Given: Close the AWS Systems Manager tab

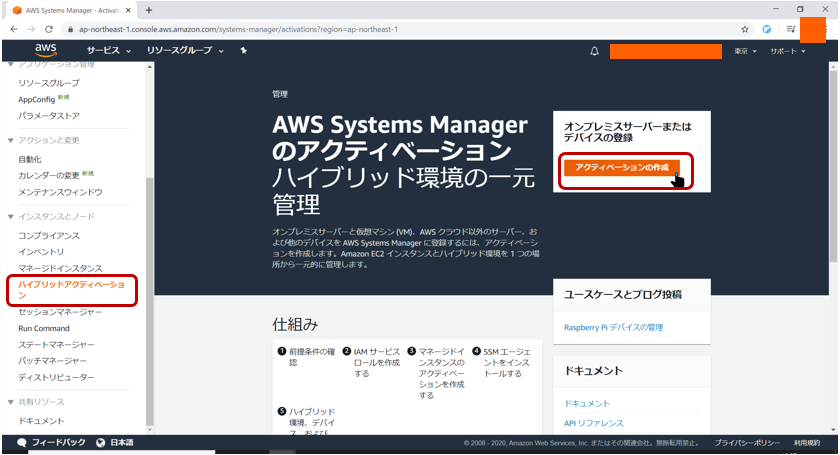Looking at the screenshot, I should [128, 10].
